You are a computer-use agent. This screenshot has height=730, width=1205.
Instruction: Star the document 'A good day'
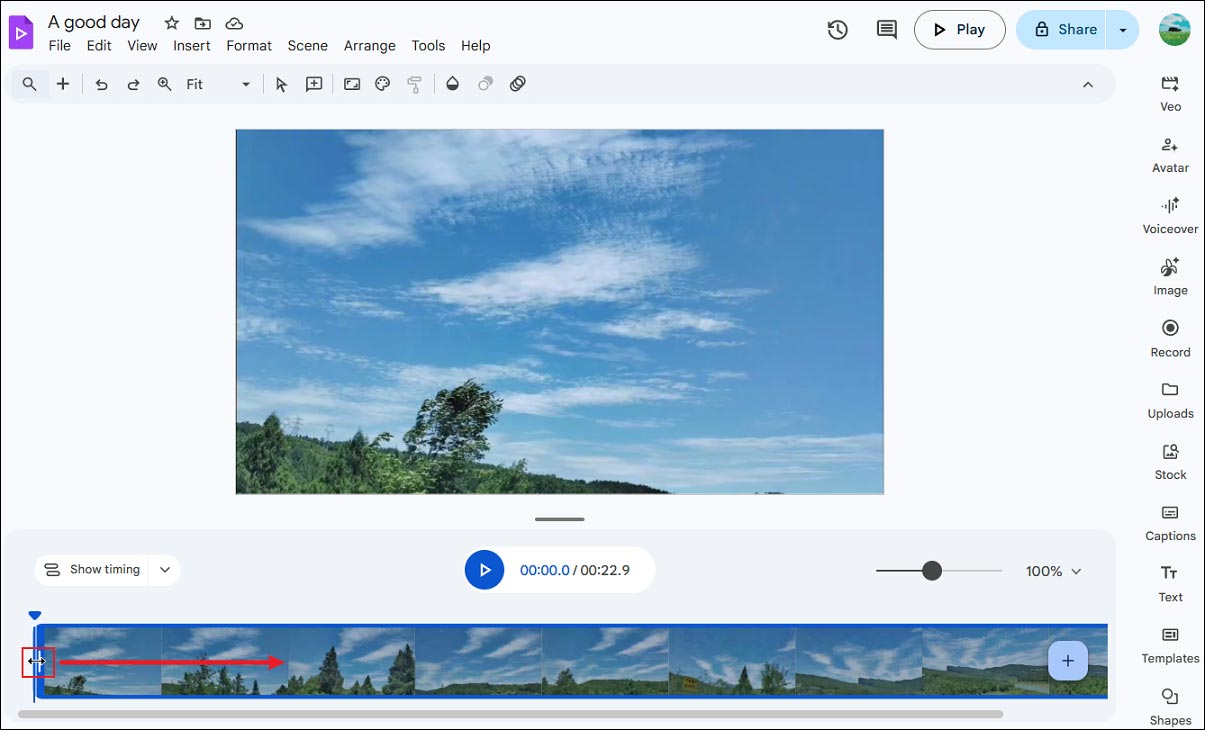[170, 21]
